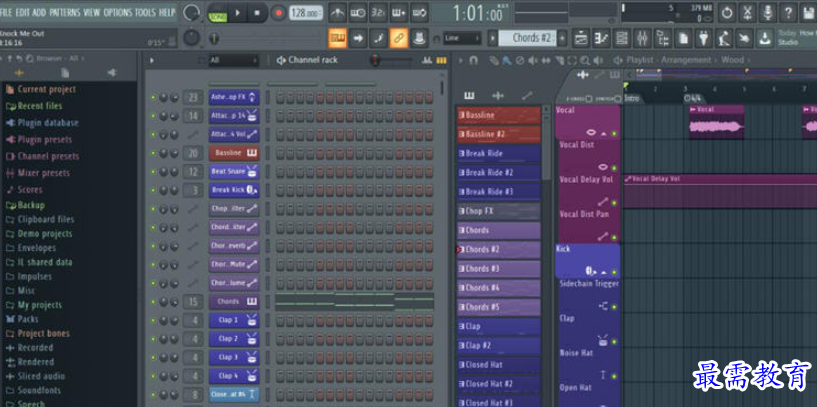Click the 128 tempo field
The height and width of the screenshot is (407, 817).
[305, 13]
